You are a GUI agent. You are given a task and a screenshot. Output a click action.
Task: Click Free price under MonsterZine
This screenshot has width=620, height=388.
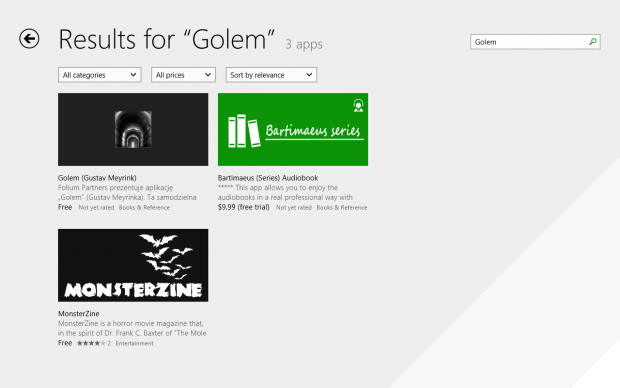(x=65, y=343)
